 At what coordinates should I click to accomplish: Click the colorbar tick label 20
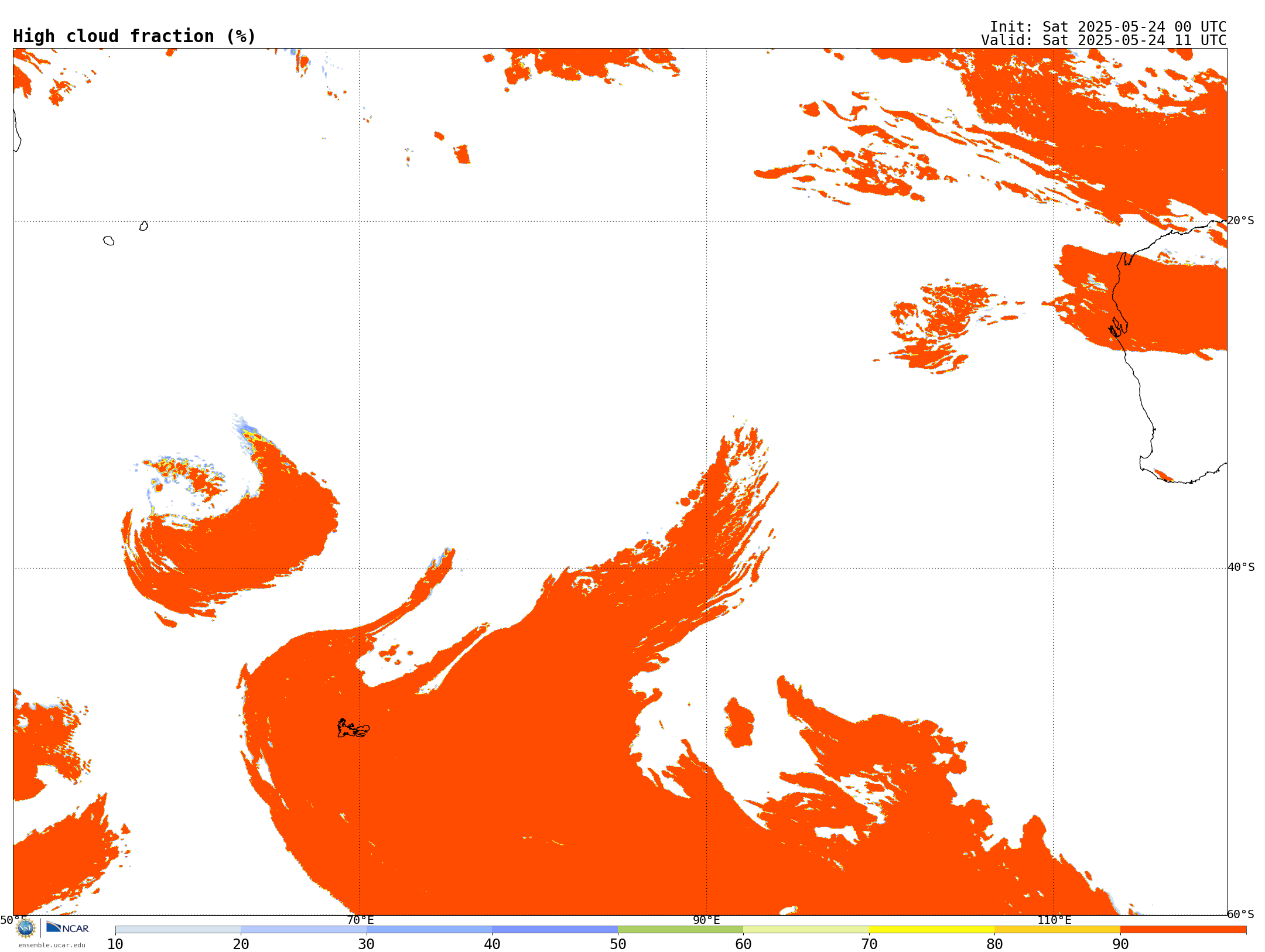click(x=241, y=944)
